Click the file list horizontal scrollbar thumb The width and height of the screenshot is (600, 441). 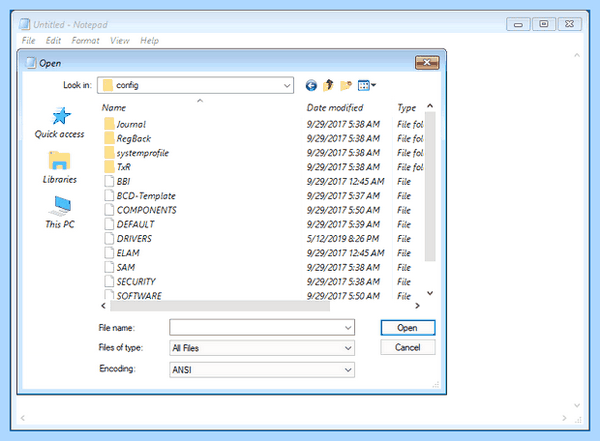[220, 305]
